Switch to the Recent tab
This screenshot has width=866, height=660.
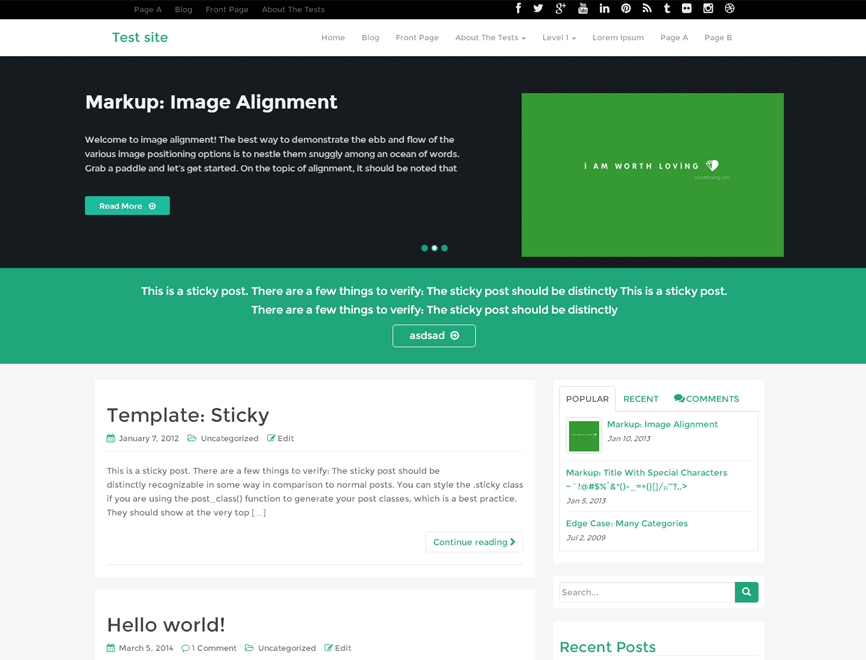point(640,399)
